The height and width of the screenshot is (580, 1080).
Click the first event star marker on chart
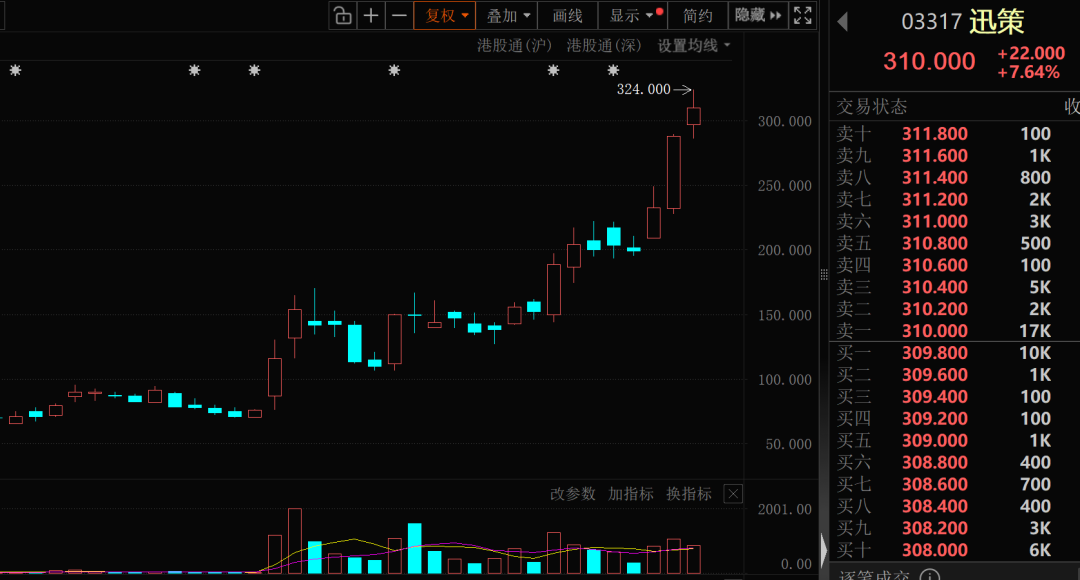click(x=15, y=70)
